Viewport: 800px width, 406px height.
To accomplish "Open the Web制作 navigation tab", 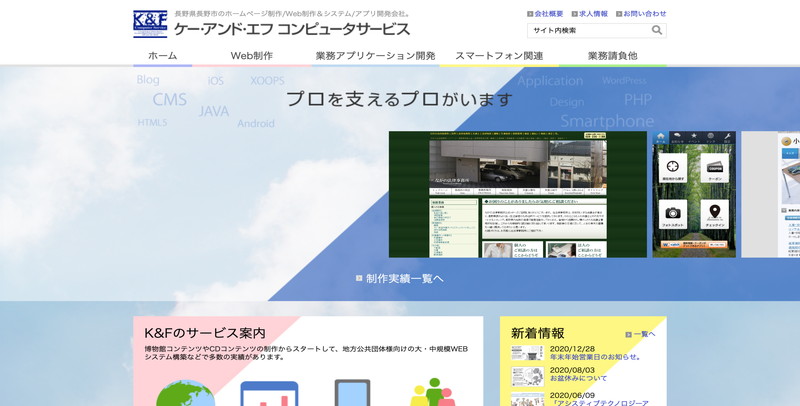I will pos(252,56).
